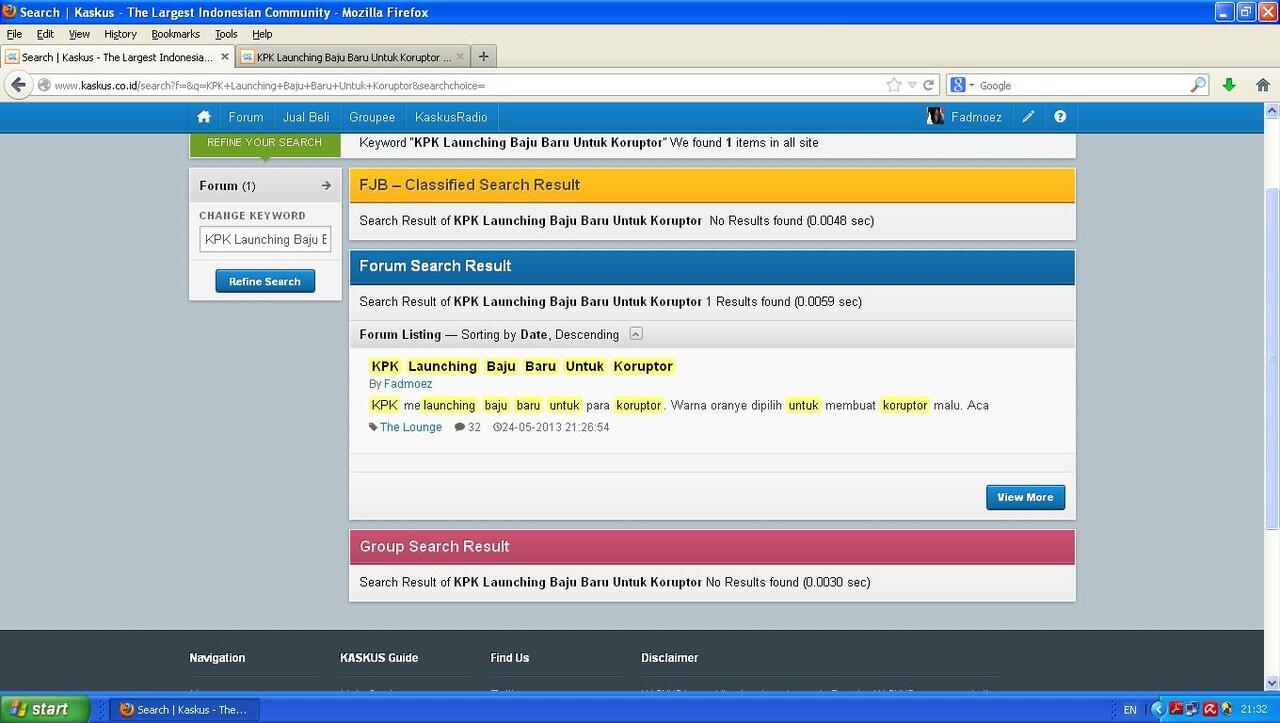
Task: Open the downloads green arrow icon
Action: tap(1230, 85)
